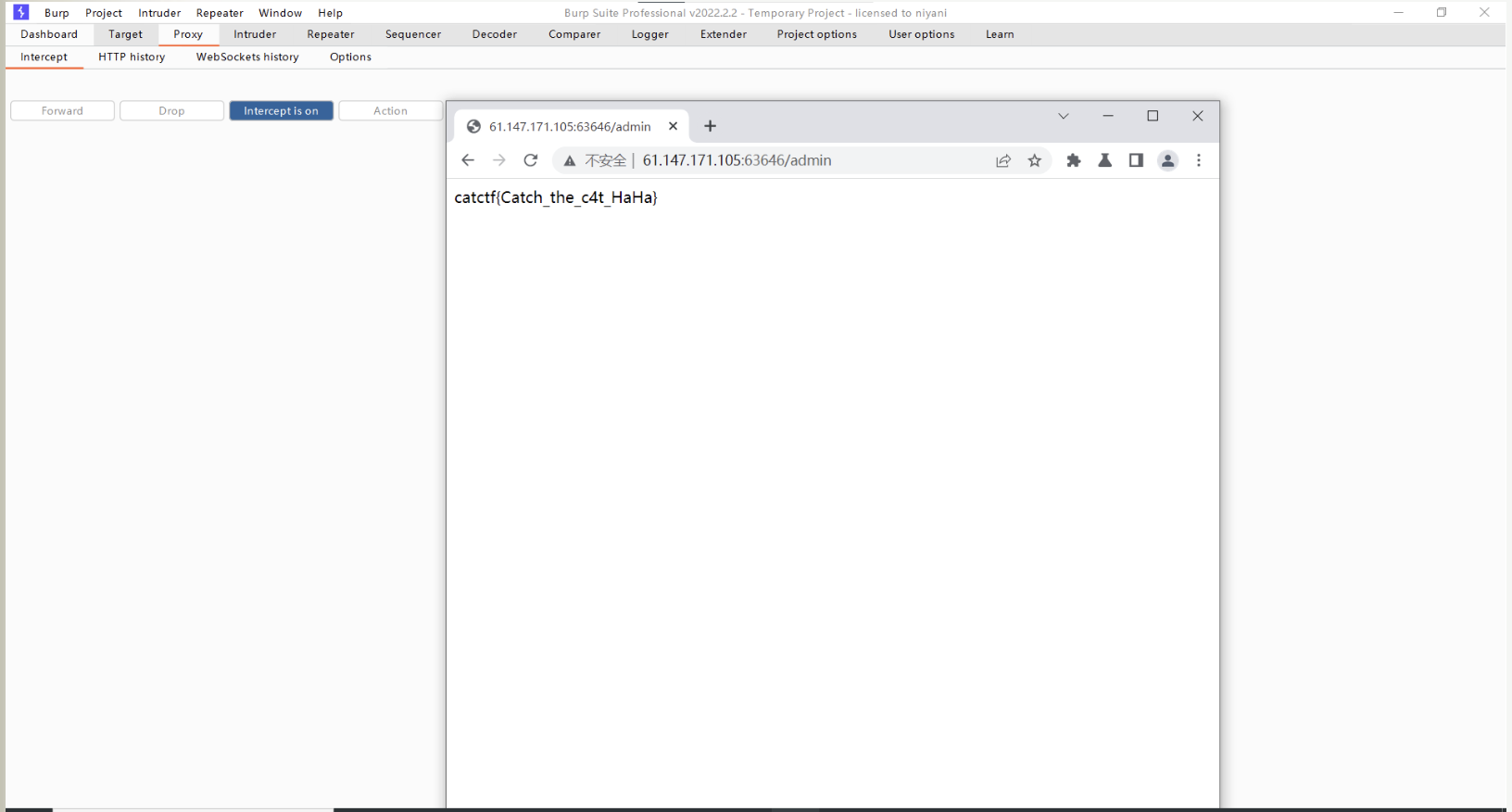Open a new browser tab
1512x812 pixels.
click(711, 126)
